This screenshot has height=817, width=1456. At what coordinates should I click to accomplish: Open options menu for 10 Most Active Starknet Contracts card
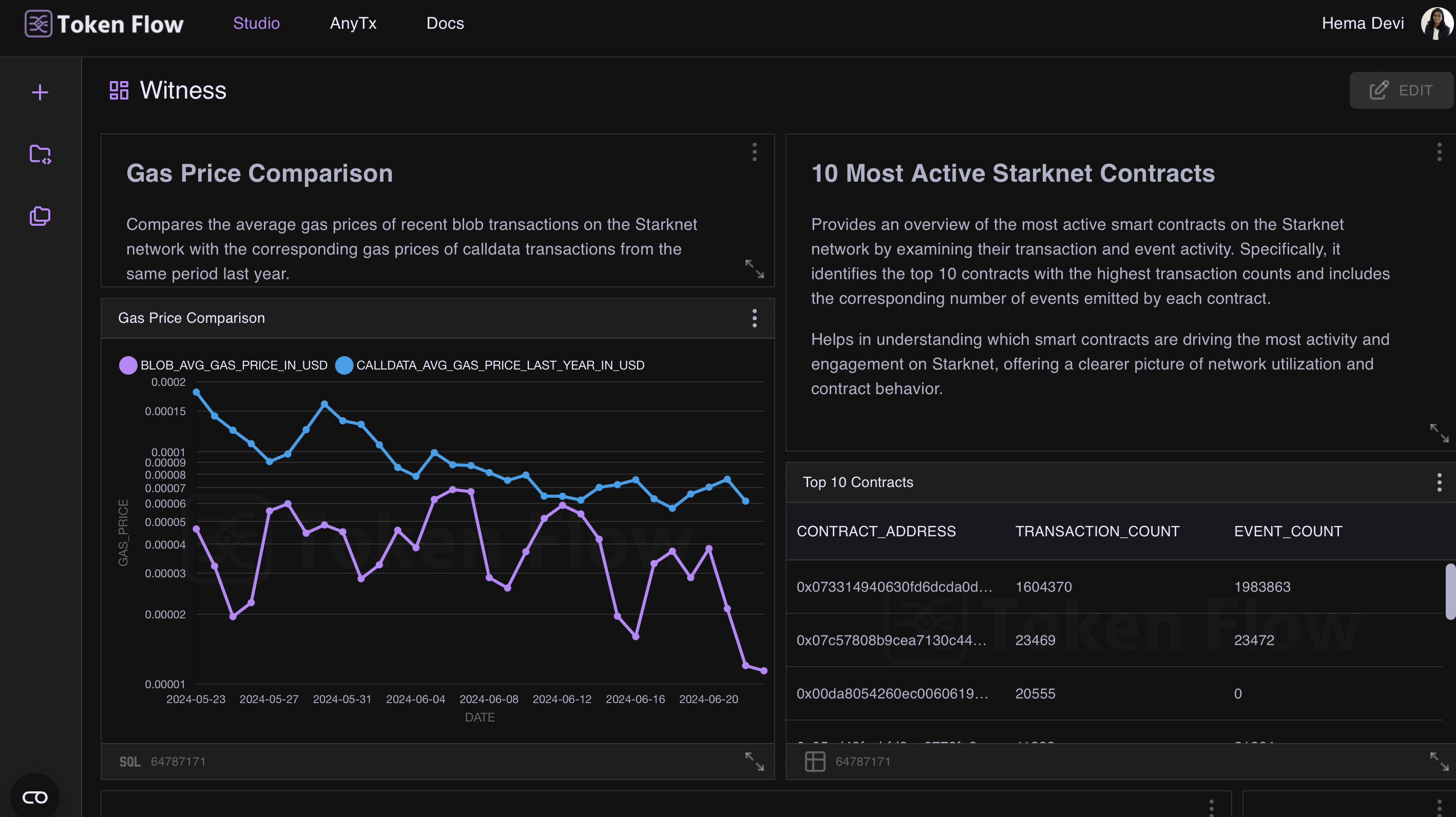click(x=1439, y=152)
